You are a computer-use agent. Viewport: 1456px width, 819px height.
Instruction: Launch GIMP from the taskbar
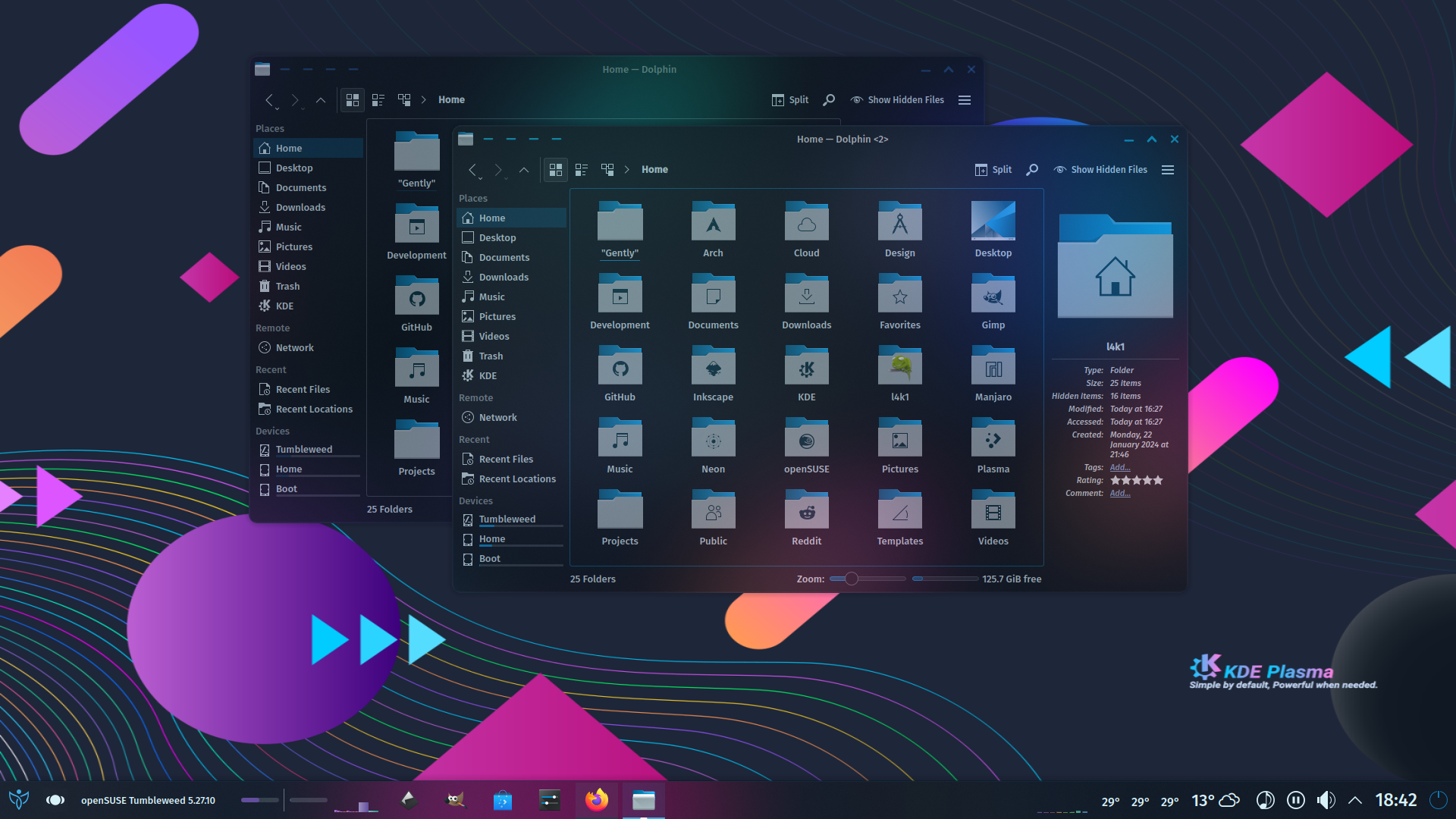[455, 799]
